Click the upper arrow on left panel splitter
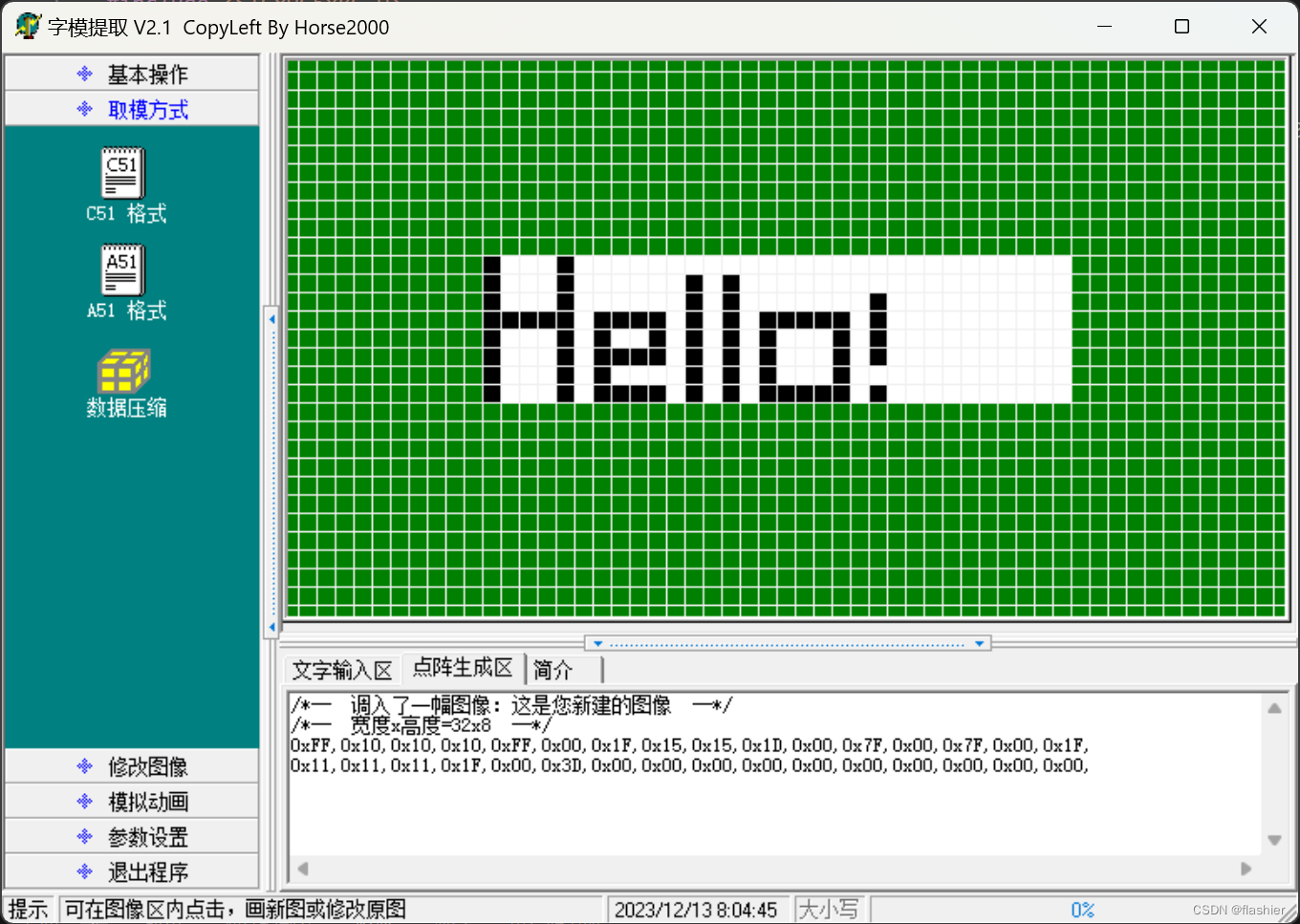Viewport: 1300px width, 924px height. pos(272,319)
